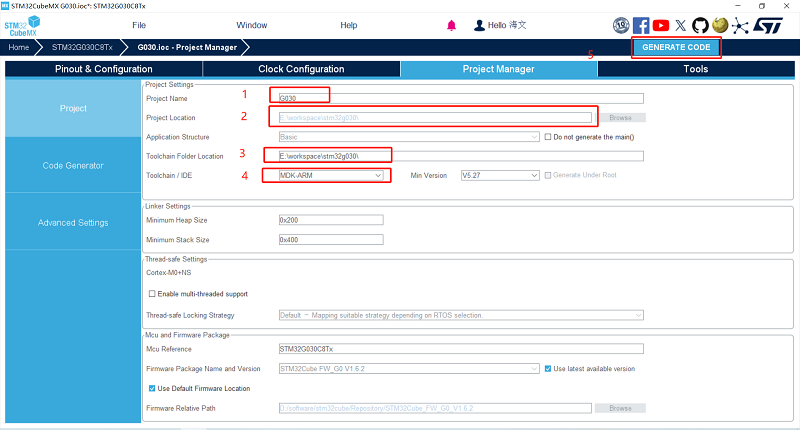Image resolution: width=800 pixels, height=430 pixels.
Task: Click the 10-year anniversary badge icon
Action: tap(621, 25)
